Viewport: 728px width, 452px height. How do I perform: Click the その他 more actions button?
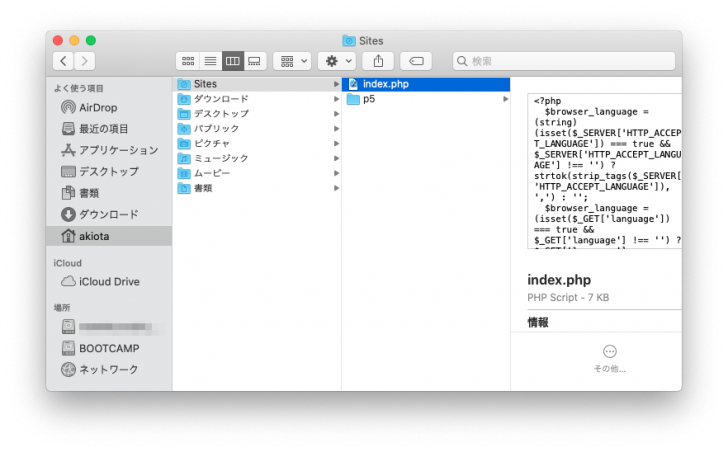coord(609,357)
